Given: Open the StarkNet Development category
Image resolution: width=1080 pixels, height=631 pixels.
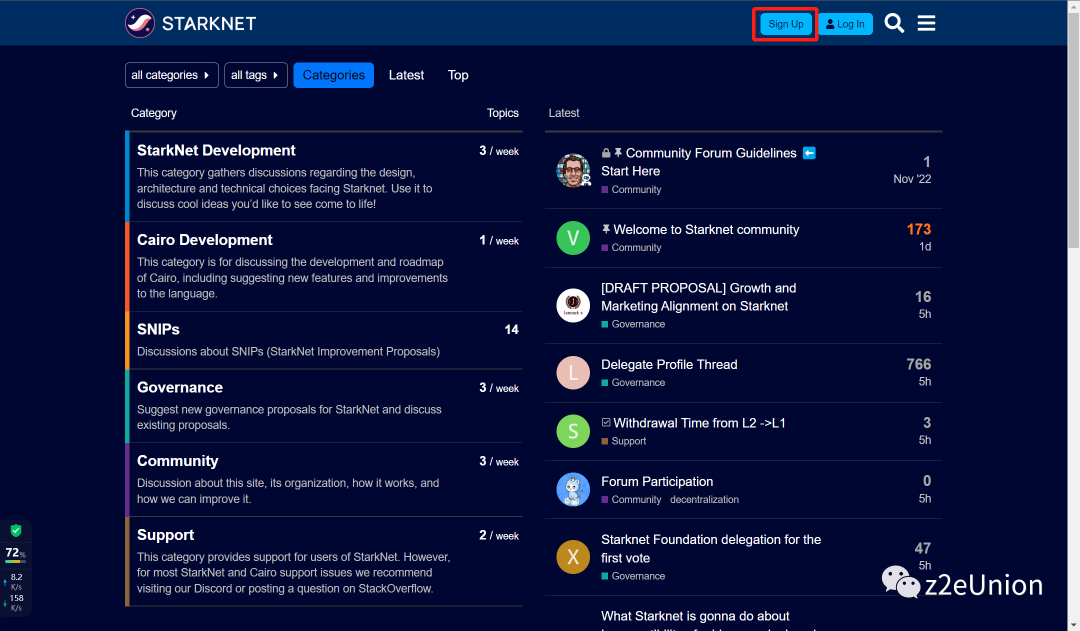Looking at the screenshot, I should click(216, 150).
